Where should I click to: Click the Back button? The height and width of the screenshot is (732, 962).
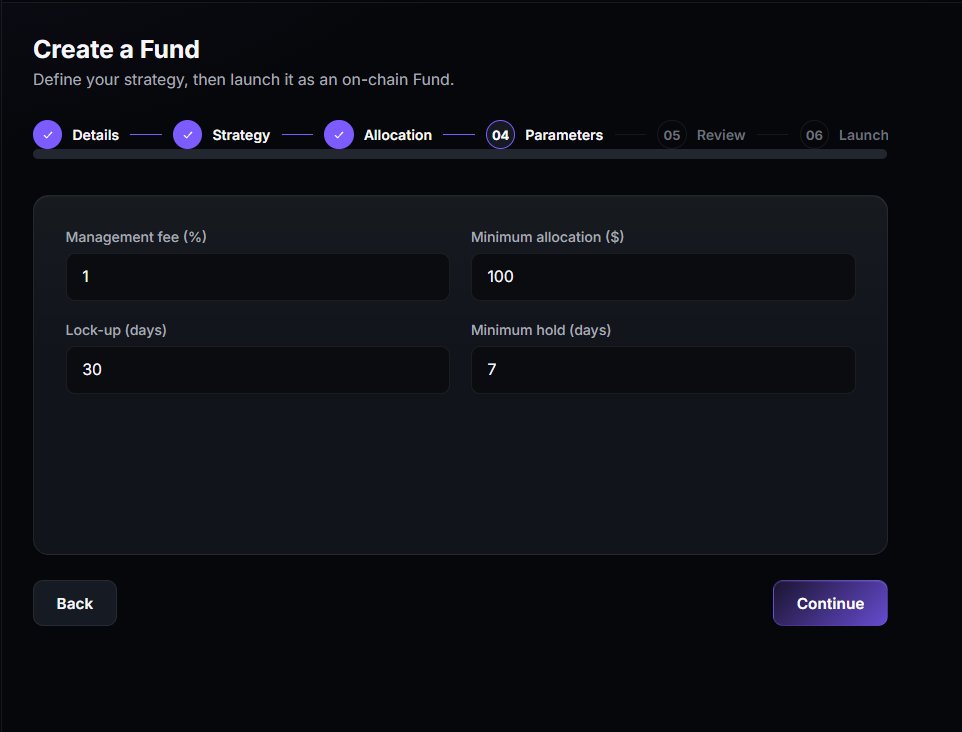tap(75, 603)
